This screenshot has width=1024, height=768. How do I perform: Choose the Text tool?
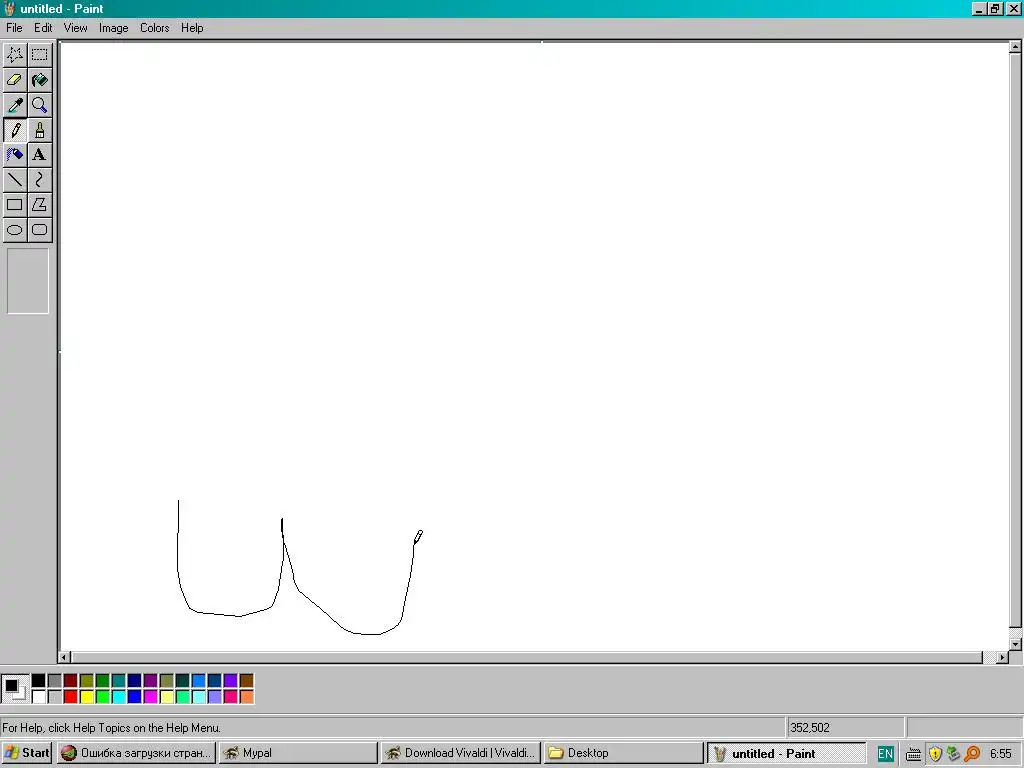pos(40,155)
